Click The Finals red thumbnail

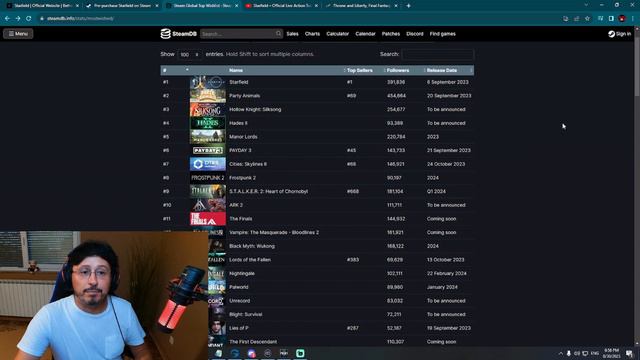click(x=208, y=219)
